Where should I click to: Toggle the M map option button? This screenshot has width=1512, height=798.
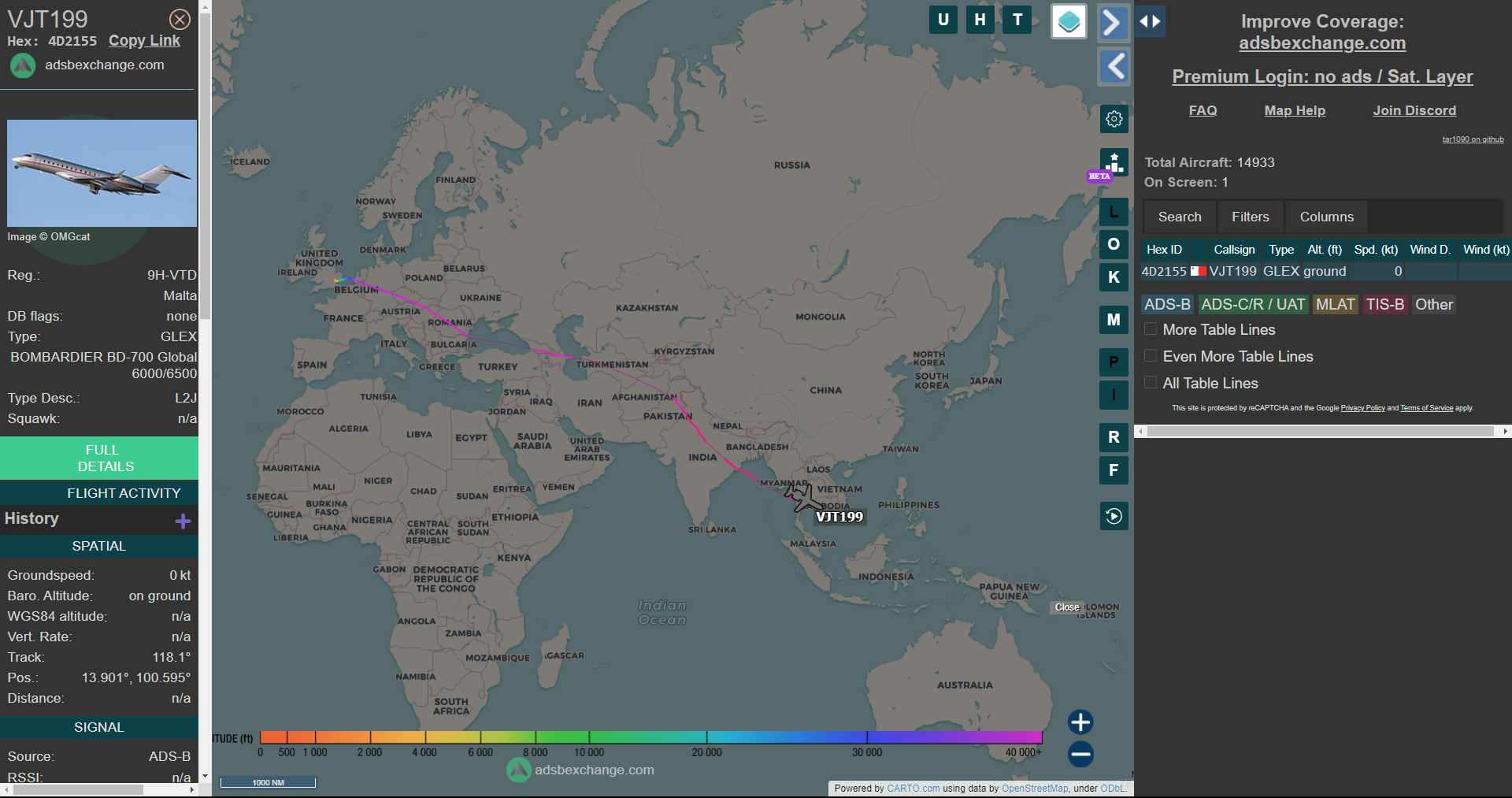click(1114, 320)
